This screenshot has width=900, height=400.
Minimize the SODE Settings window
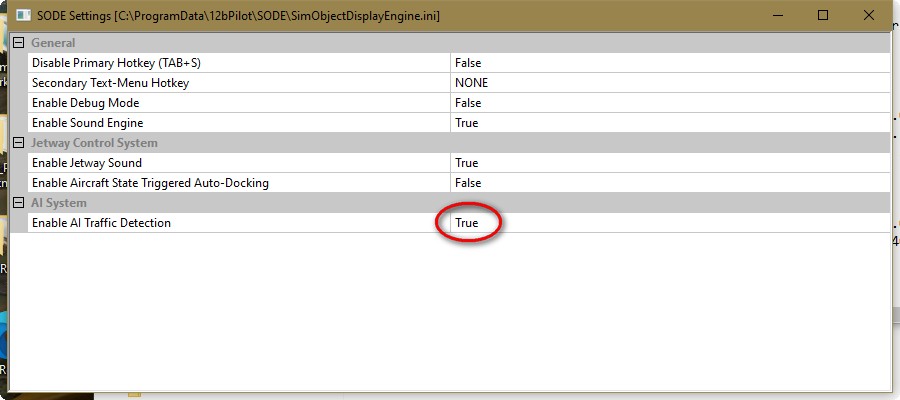pyautogui.click(x=777, y=15)
